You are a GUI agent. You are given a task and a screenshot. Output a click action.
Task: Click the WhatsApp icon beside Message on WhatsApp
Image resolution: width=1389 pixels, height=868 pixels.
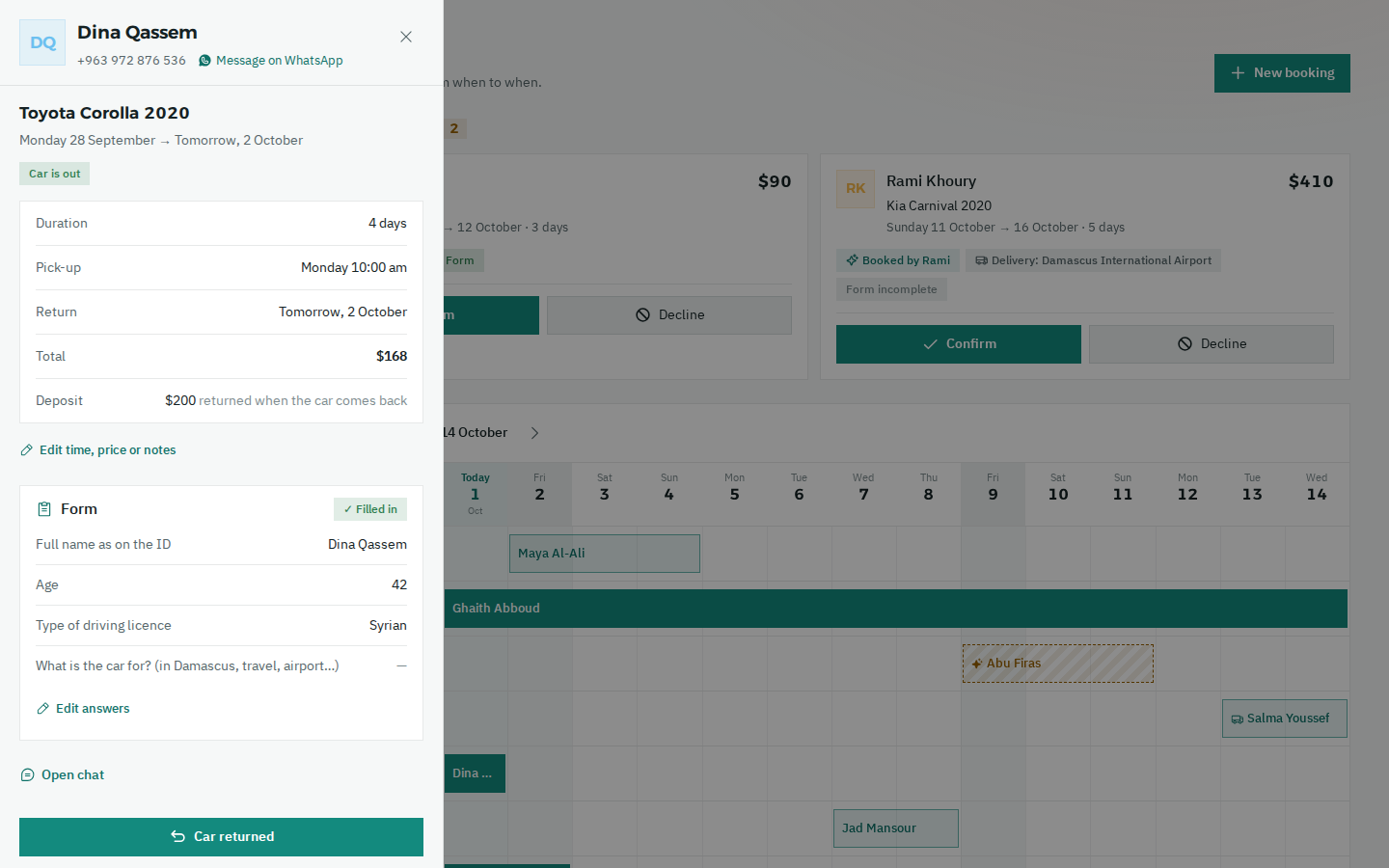204,61
